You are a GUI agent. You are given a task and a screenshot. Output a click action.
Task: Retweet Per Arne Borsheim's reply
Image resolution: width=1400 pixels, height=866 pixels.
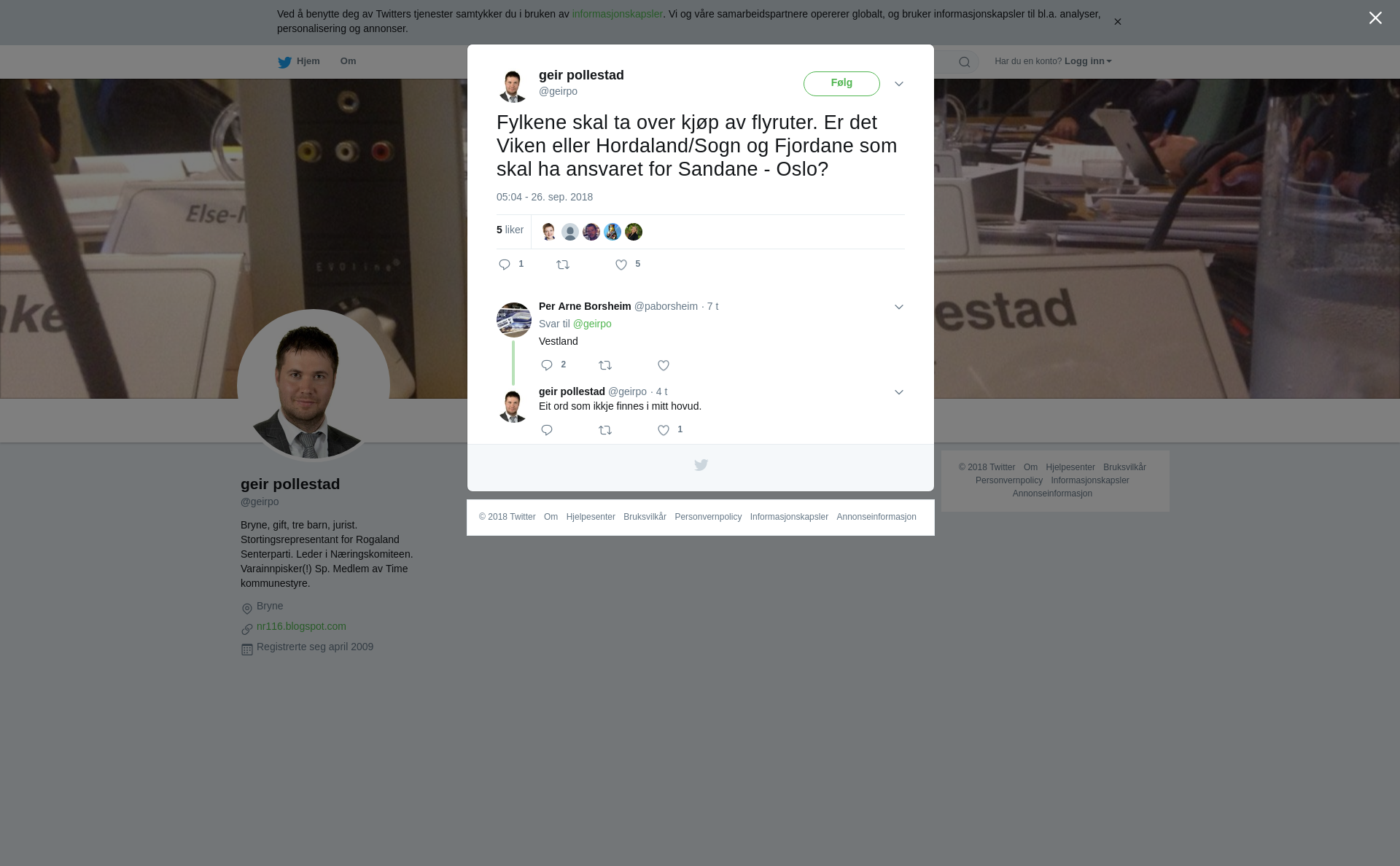click(605, 365)
